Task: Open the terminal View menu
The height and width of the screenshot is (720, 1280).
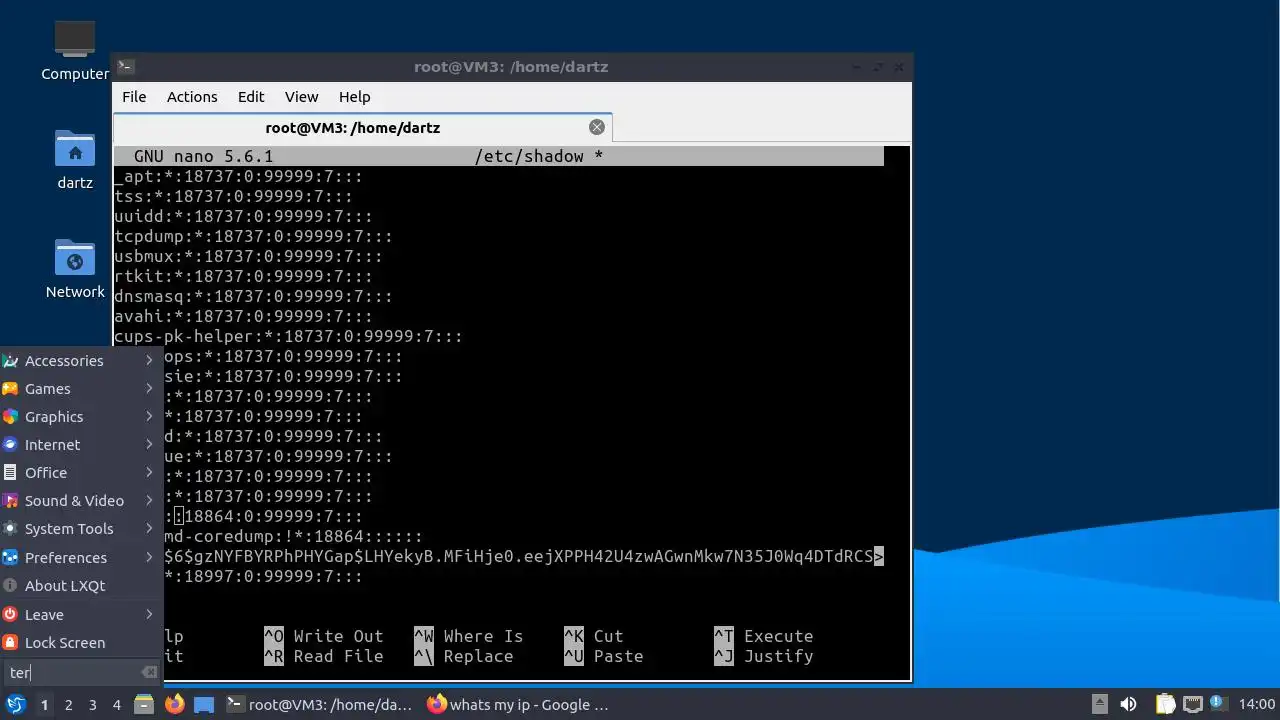Action: click(x=301, y=97)
